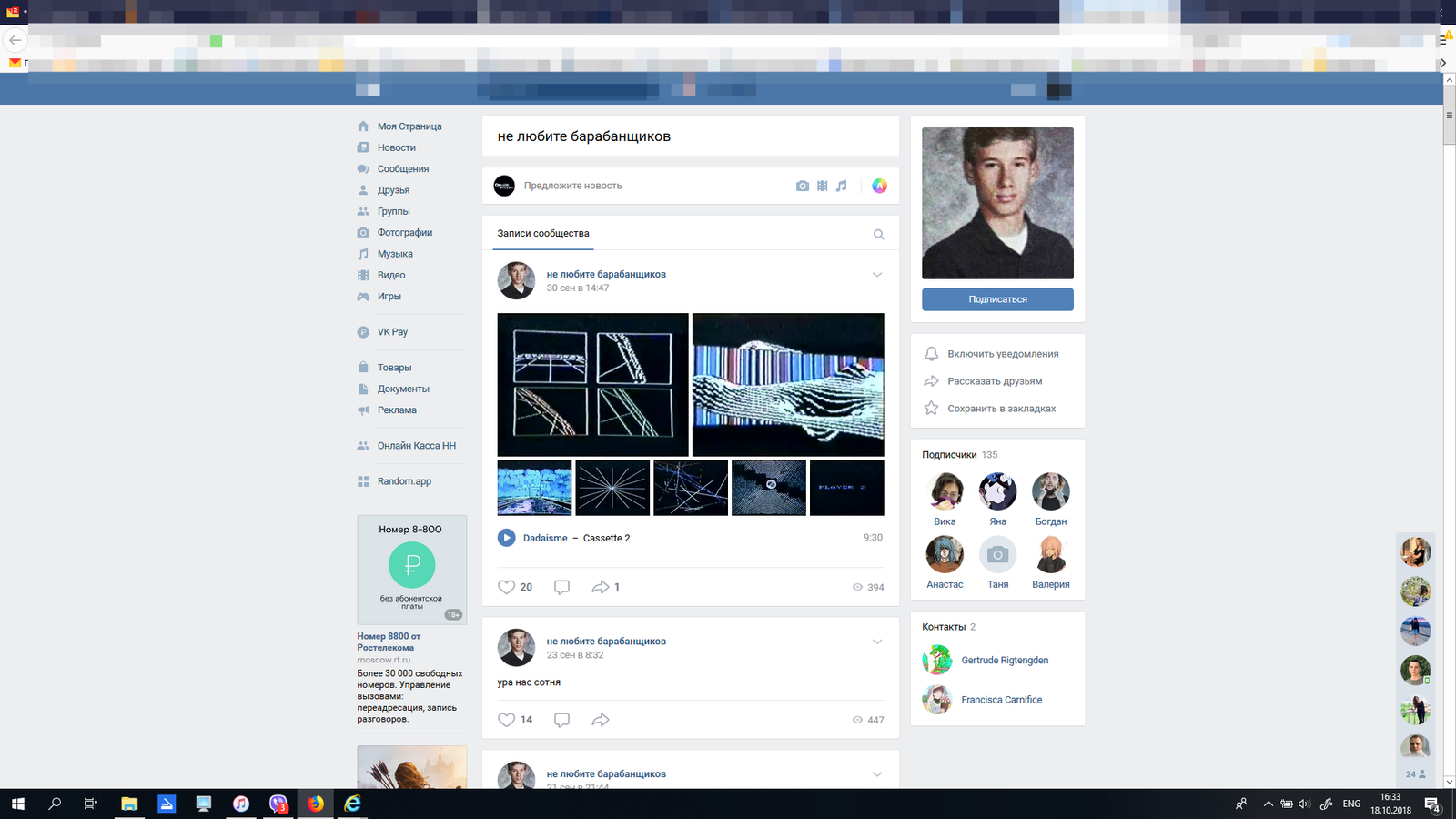
Task: Like the 'ура нас сотня' post
Action: [507, 720]
